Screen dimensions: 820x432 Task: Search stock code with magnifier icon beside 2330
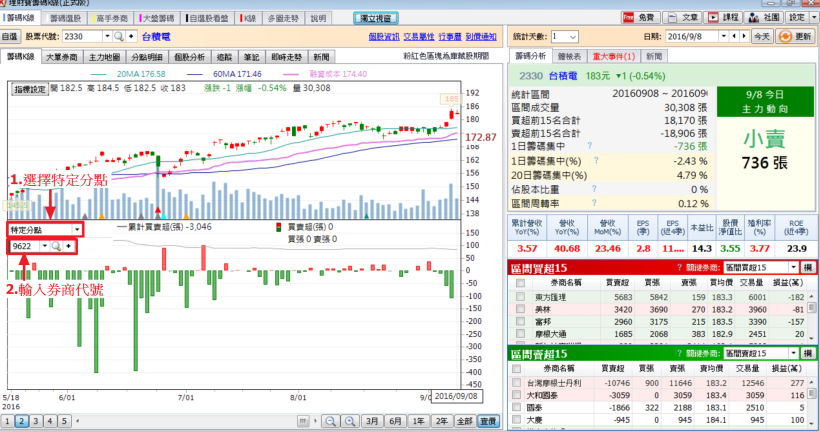coord(119,37)
